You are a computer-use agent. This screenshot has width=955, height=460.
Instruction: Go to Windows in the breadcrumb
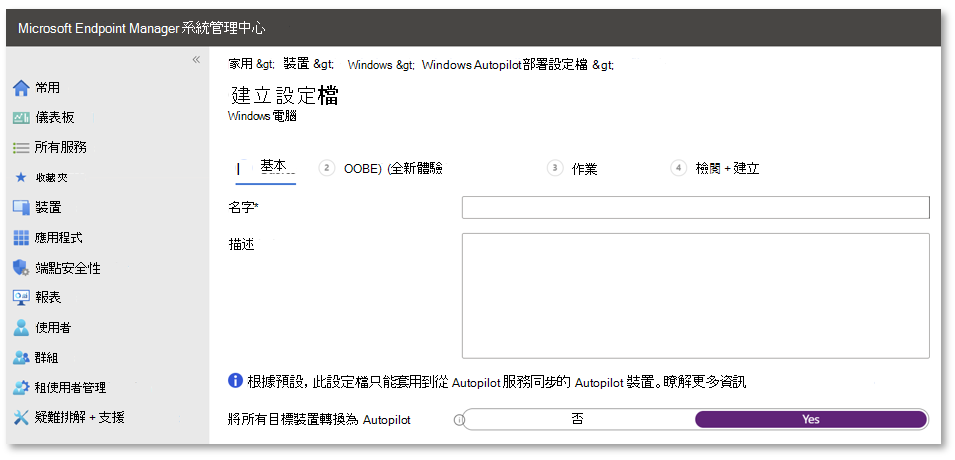click(x=370, y=65)
